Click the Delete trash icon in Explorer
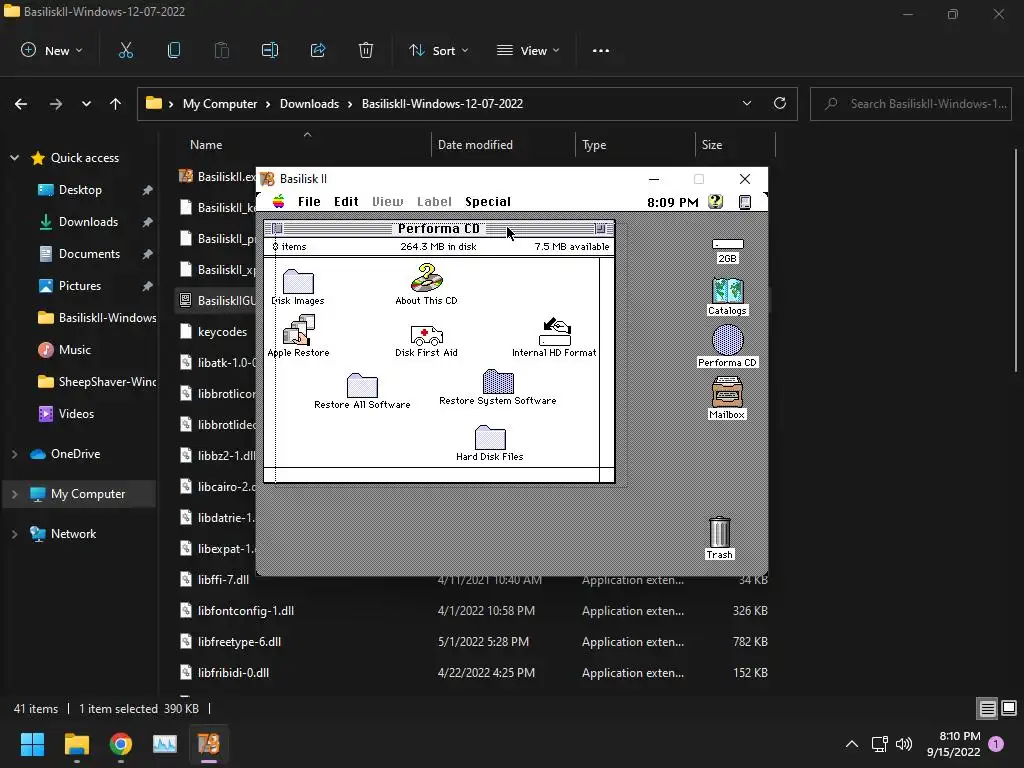 (x=366, y=50)
